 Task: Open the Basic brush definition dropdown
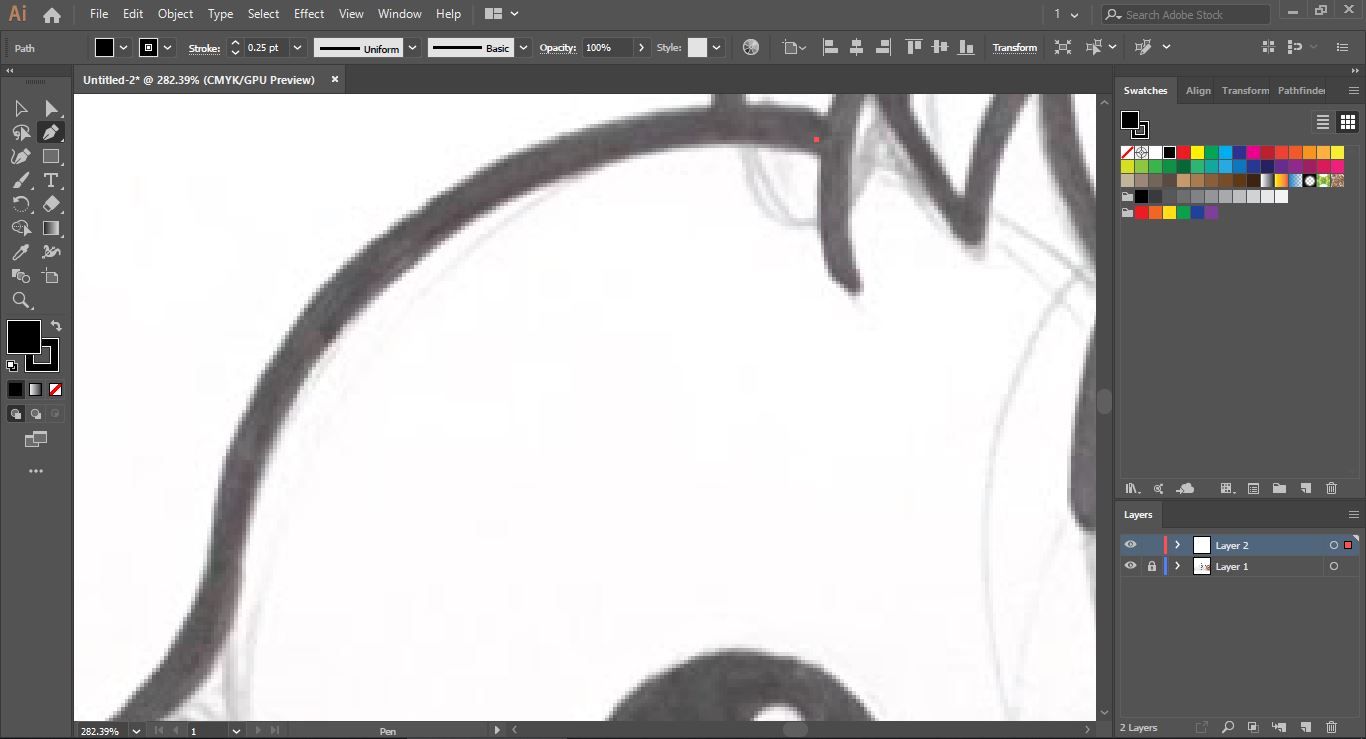(x=524, y=47)
